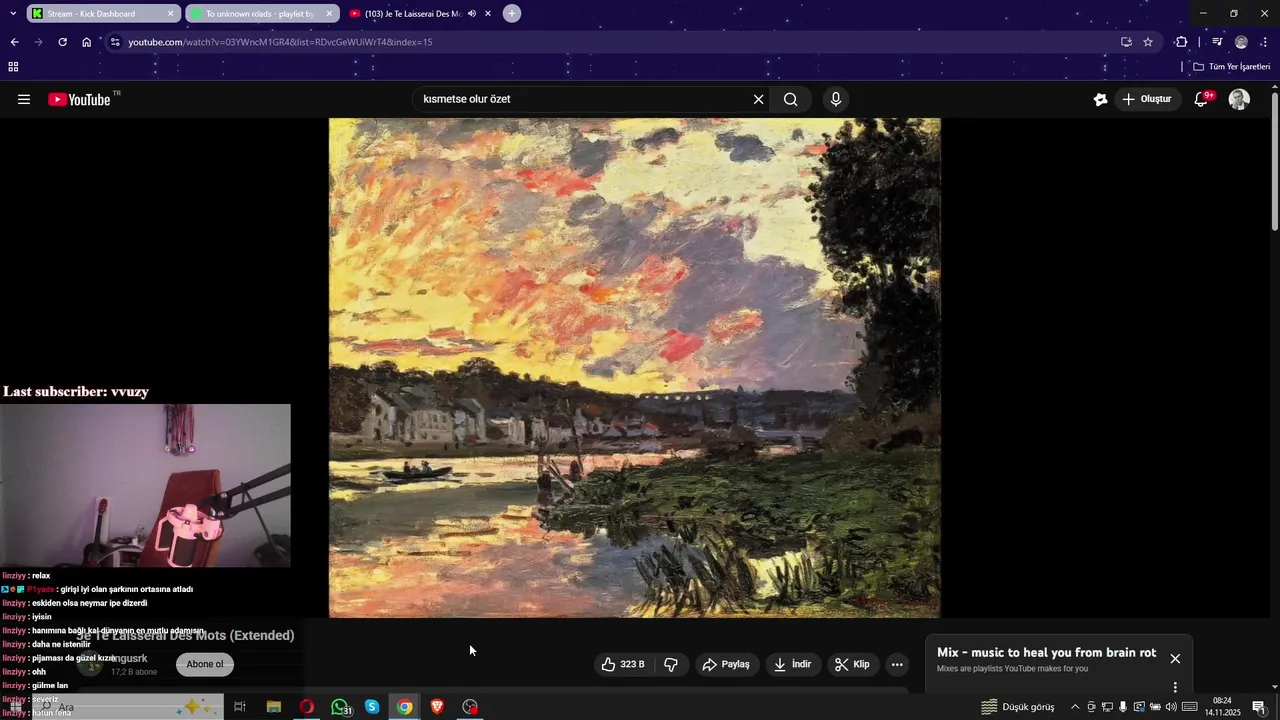Open the browser profile avatar

[x=1241, y=42]
